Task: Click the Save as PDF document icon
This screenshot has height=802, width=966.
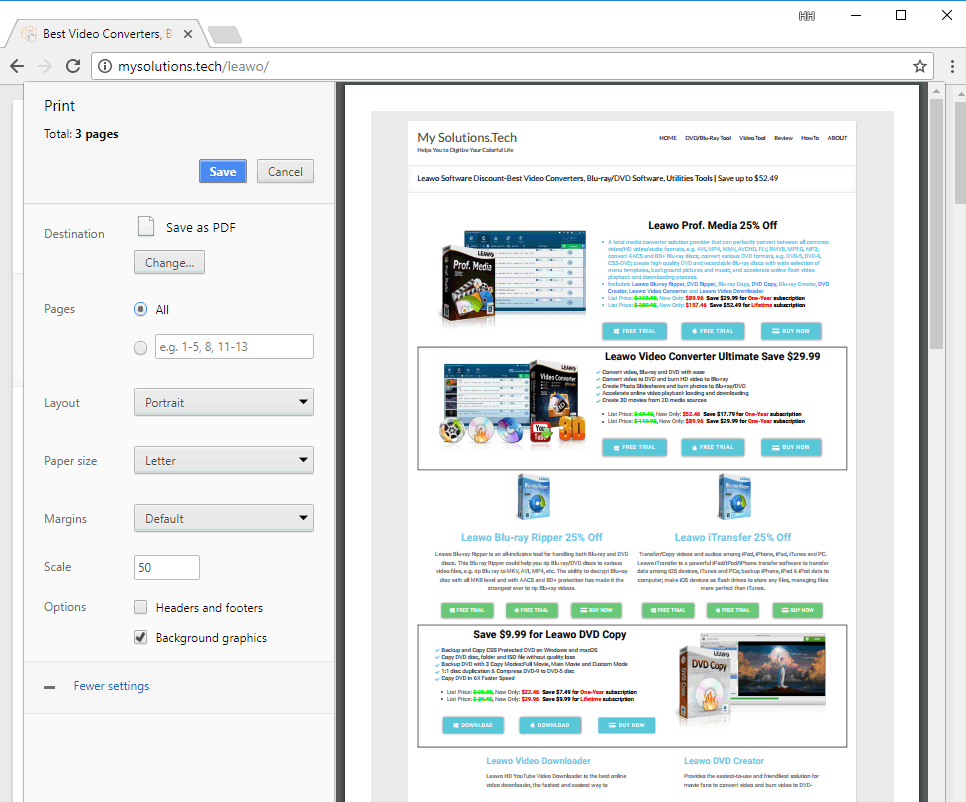Action: pyautogui.click(x=144, y=226)
